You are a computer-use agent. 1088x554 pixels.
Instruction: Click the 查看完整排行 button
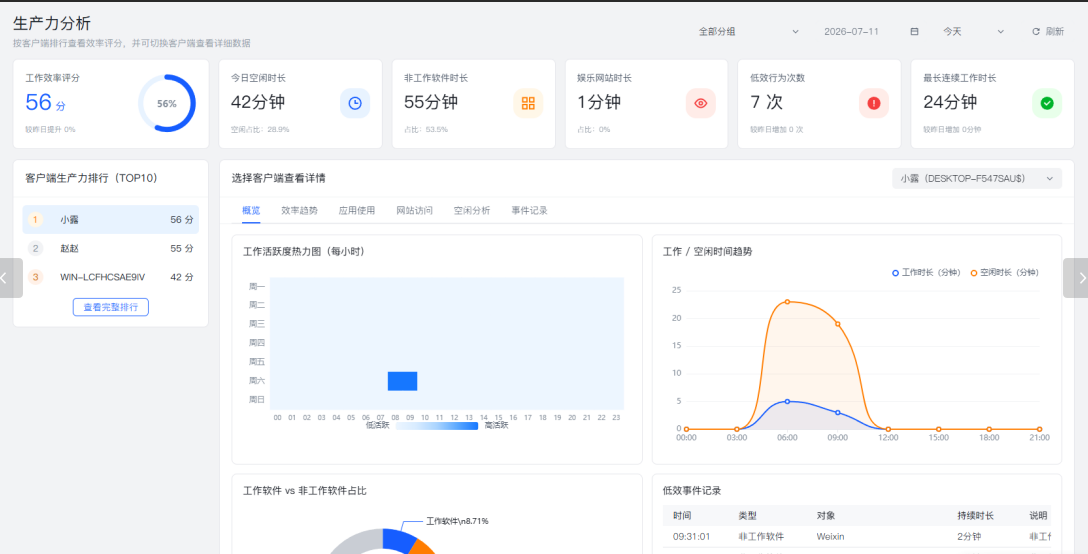[110, 307]
